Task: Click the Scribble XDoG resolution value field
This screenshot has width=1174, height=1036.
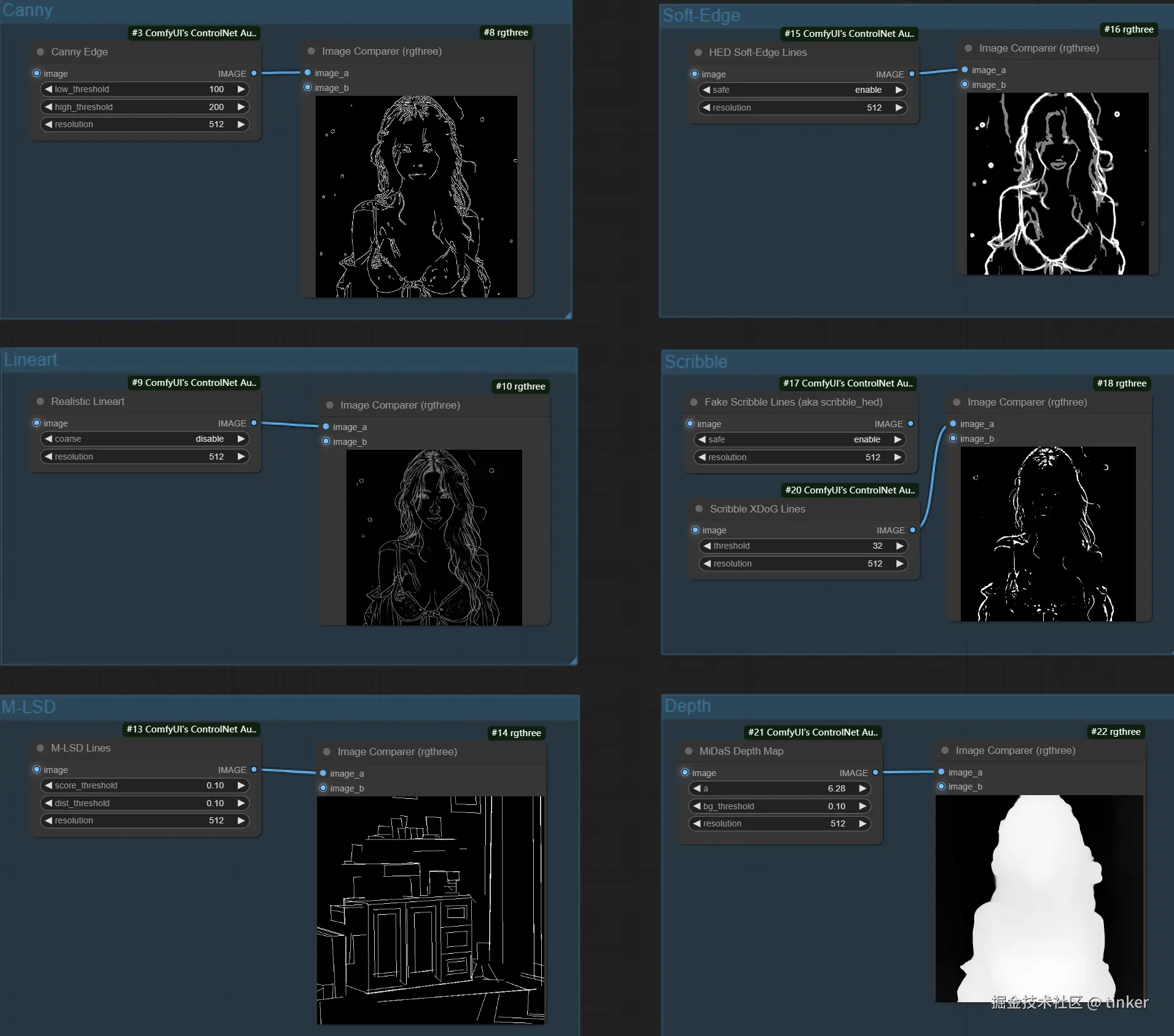Action: [x=875, y=564]
